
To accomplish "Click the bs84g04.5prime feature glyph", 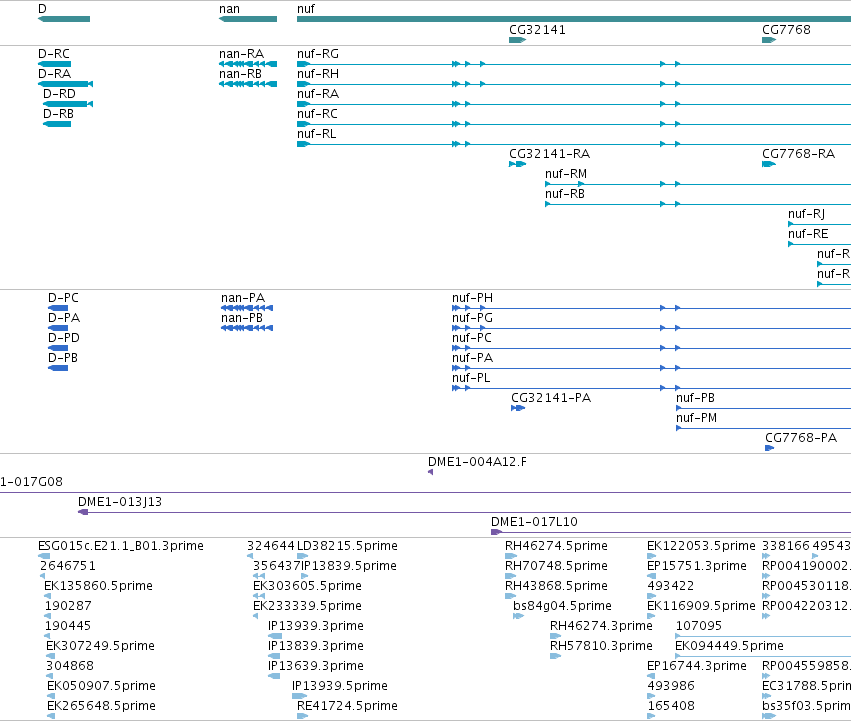I will point(518,616).
